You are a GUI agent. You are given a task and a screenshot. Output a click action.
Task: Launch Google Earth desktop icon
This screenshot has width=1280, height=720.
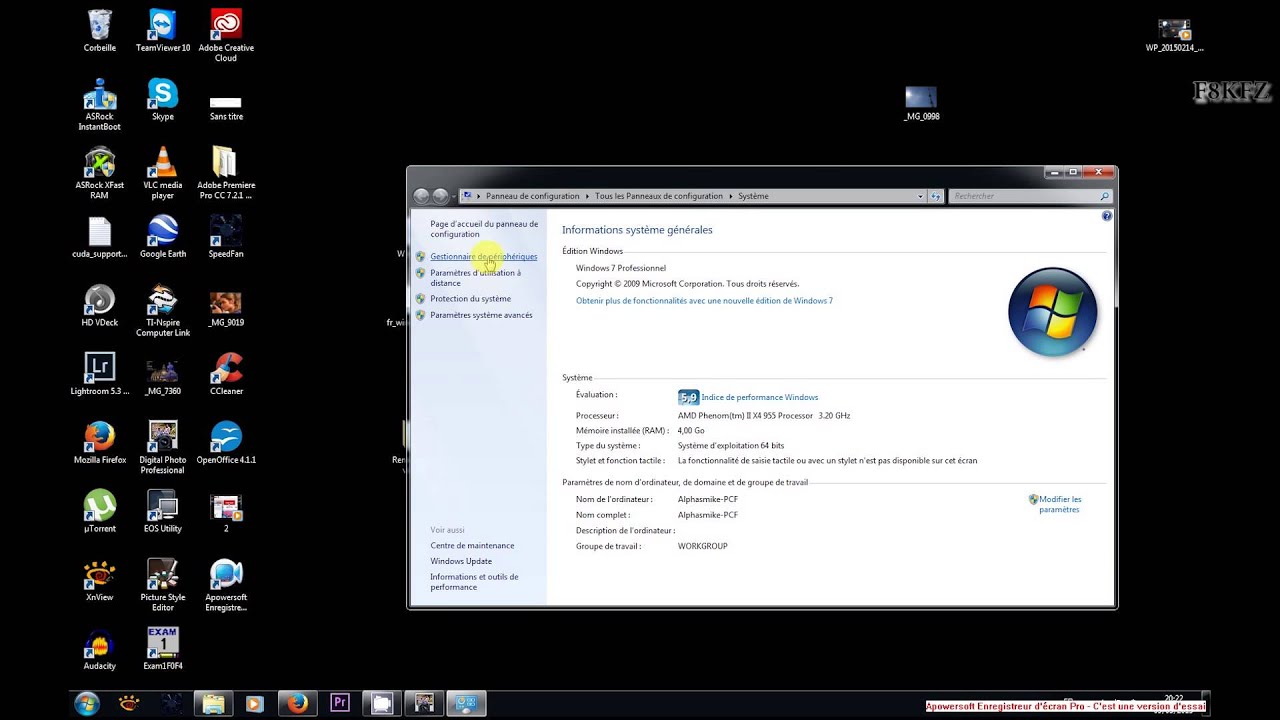[163, 237]
